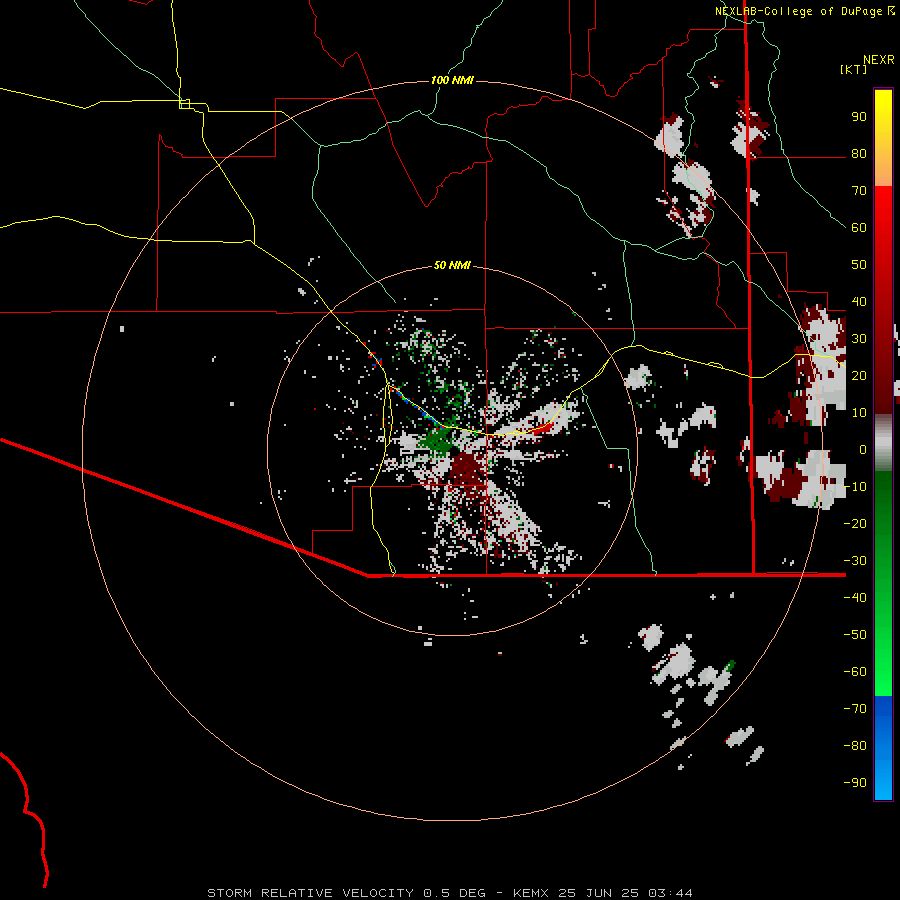Viewport: 900px width, 900px height.
Task: Click the STORM RELATIVE VELOCITY footer text
Action: tap(310, 893)
